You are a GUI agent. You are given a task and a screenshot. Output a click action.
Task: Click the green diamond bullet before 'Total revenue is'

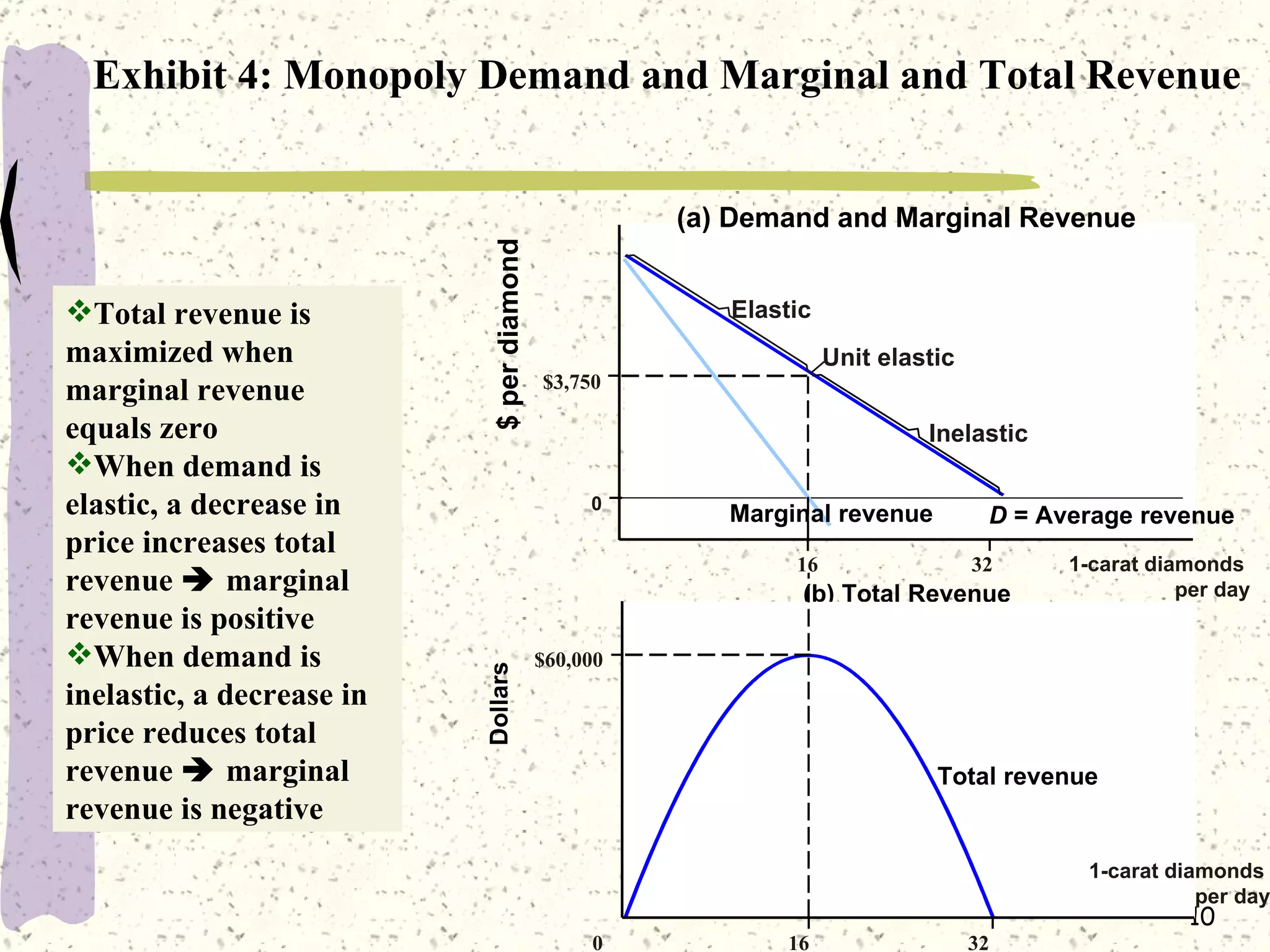79,311
